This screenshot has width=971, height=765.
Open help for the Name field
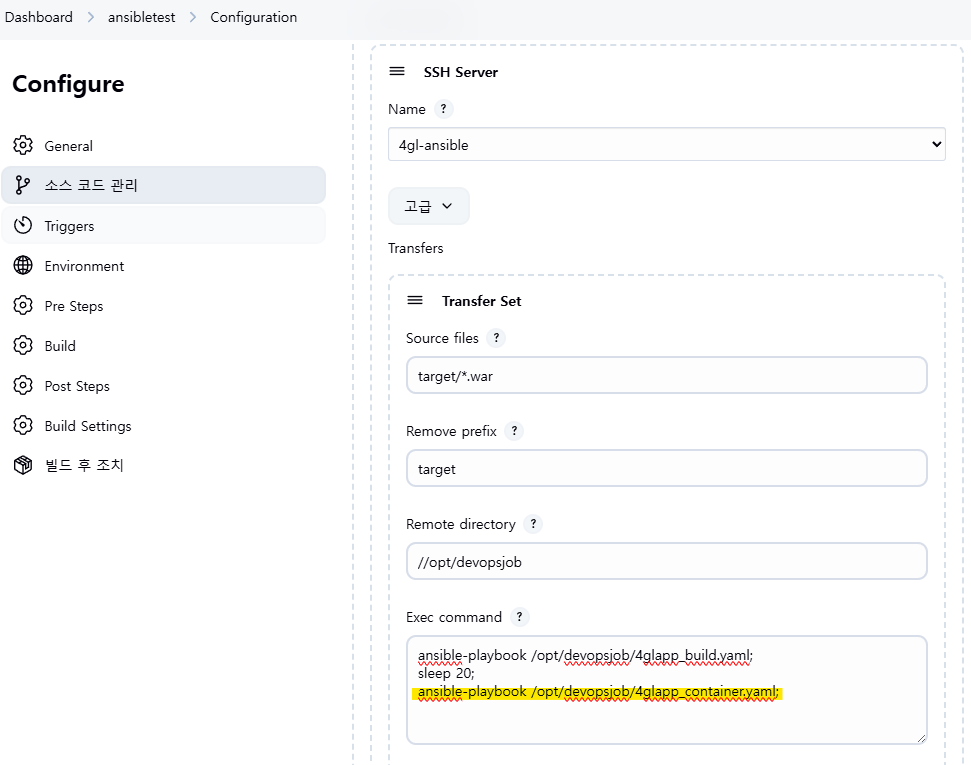coord(444,109)
